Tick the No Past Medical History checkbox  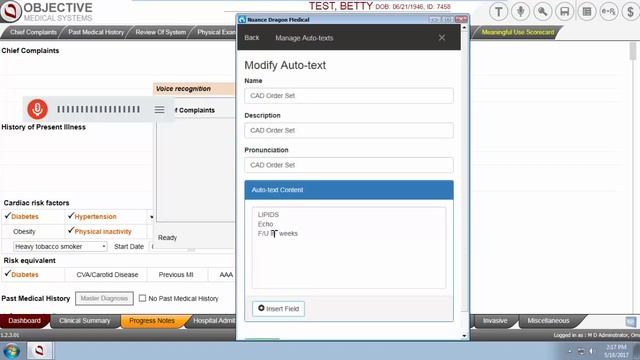tap(142, 298)
